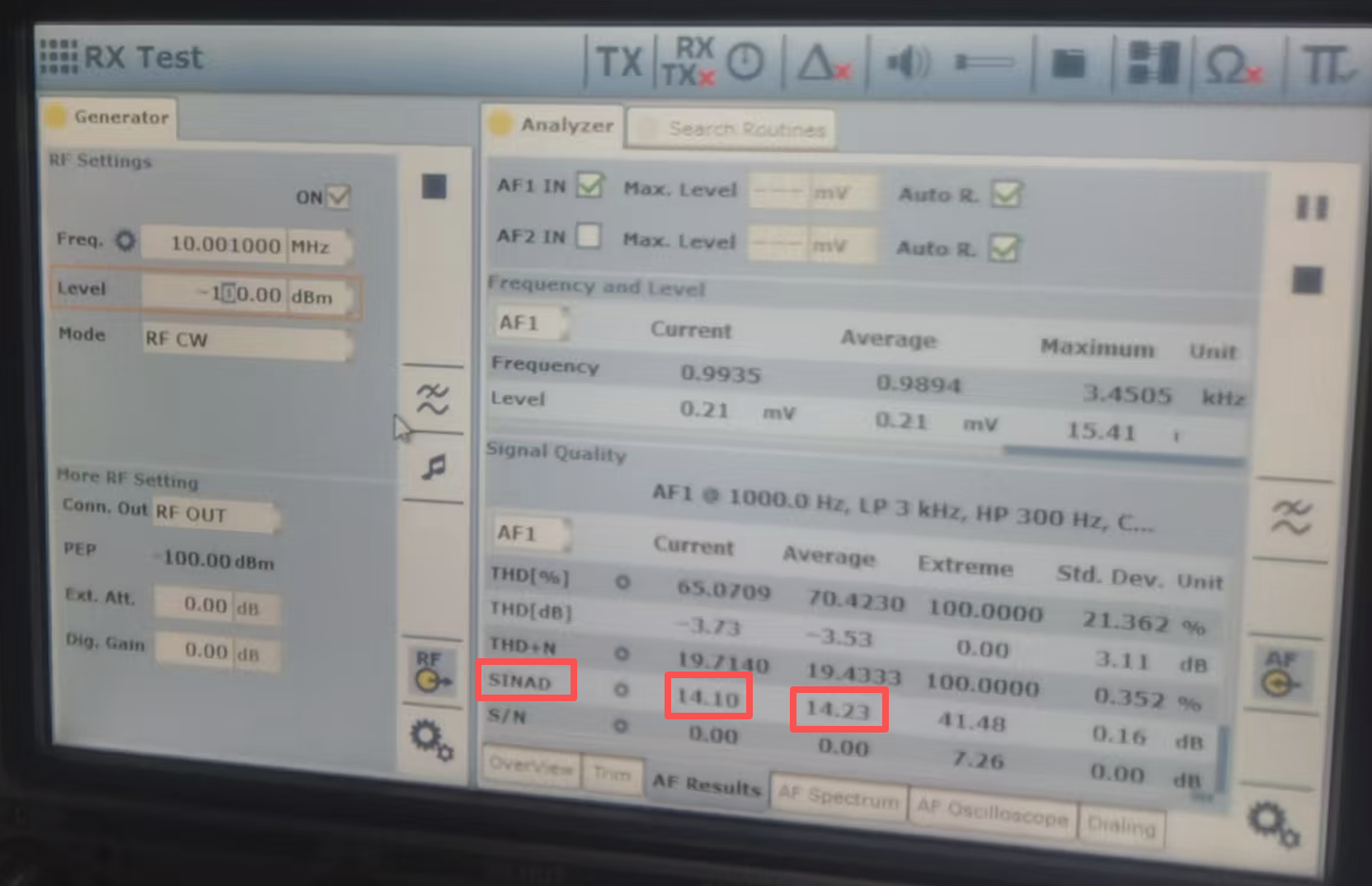Open AF1 dropdown under Signal Quality
This screenshot has height=886, width=1372.
click(x=531, y=533)
